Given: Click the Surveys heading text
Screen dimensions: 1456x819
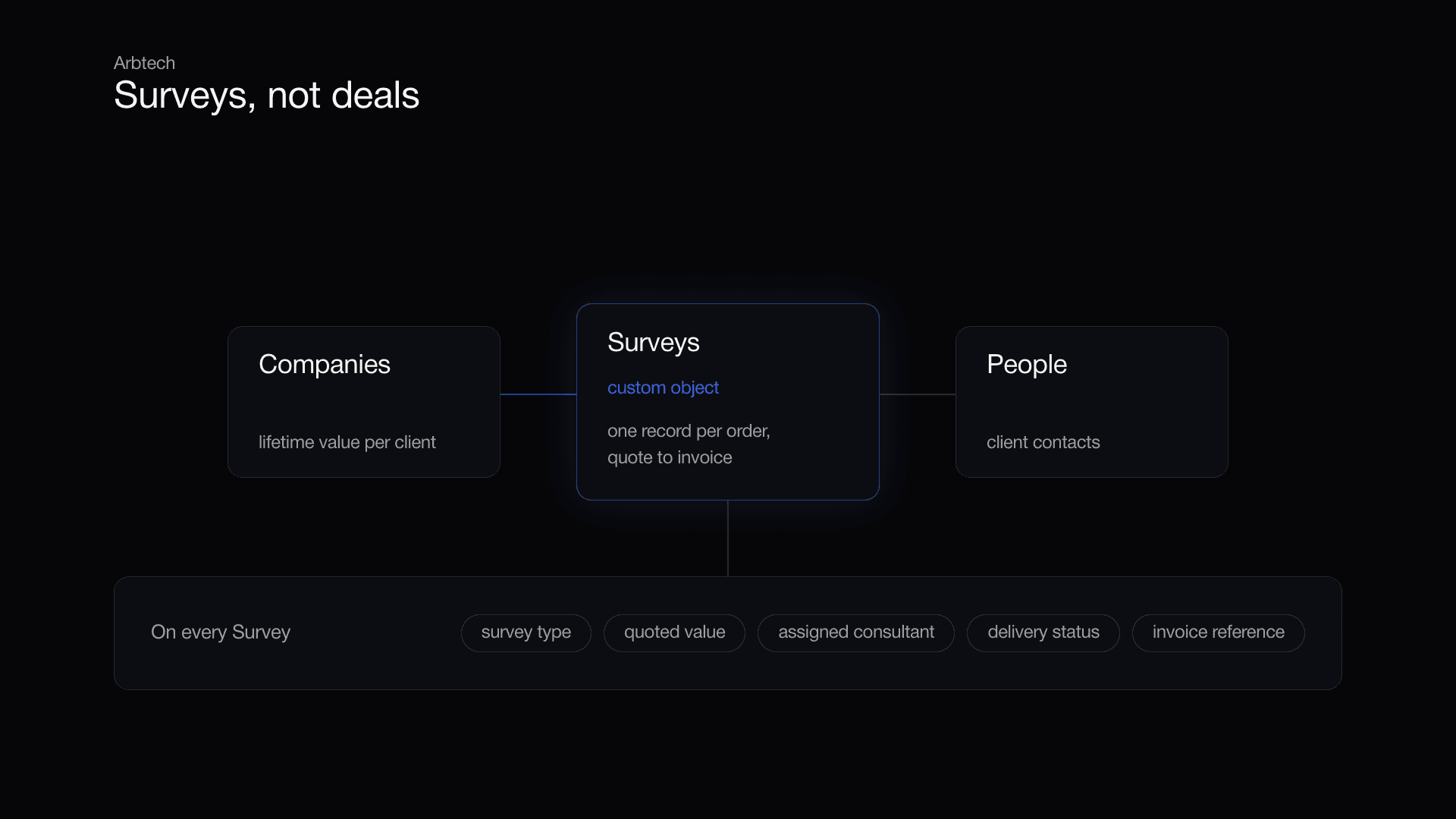Looking at the screenshot, I should (x=654, y=343).
